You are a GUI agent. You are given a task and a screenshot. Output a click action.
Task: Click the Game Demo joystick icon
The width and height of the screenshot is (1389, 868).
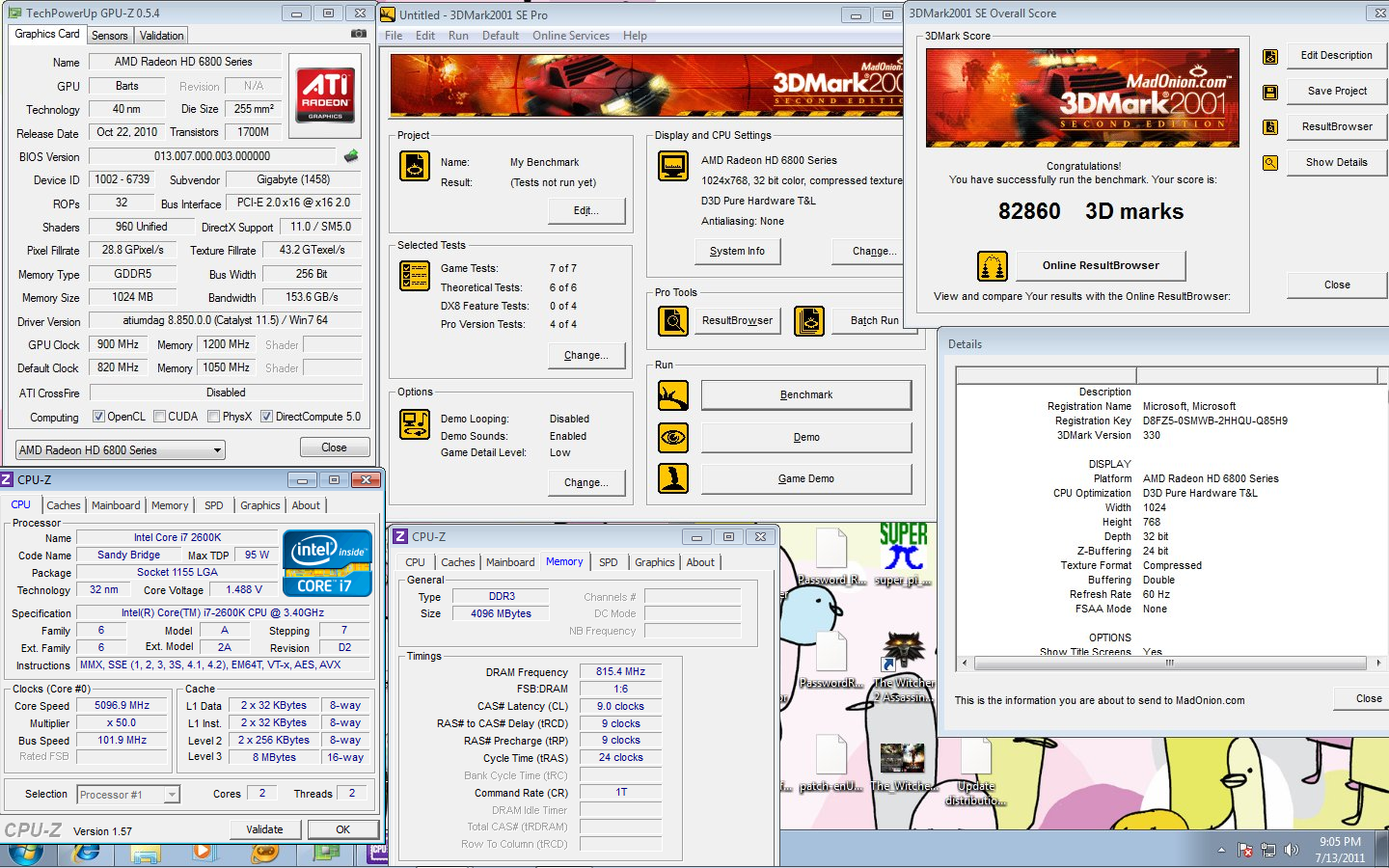tap(673, 478)
